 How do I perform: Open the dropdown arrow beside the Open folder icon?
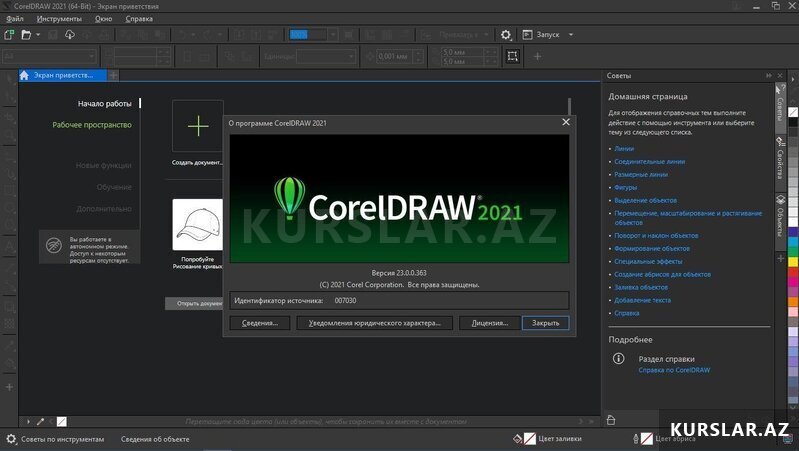(x=38, y=35)
